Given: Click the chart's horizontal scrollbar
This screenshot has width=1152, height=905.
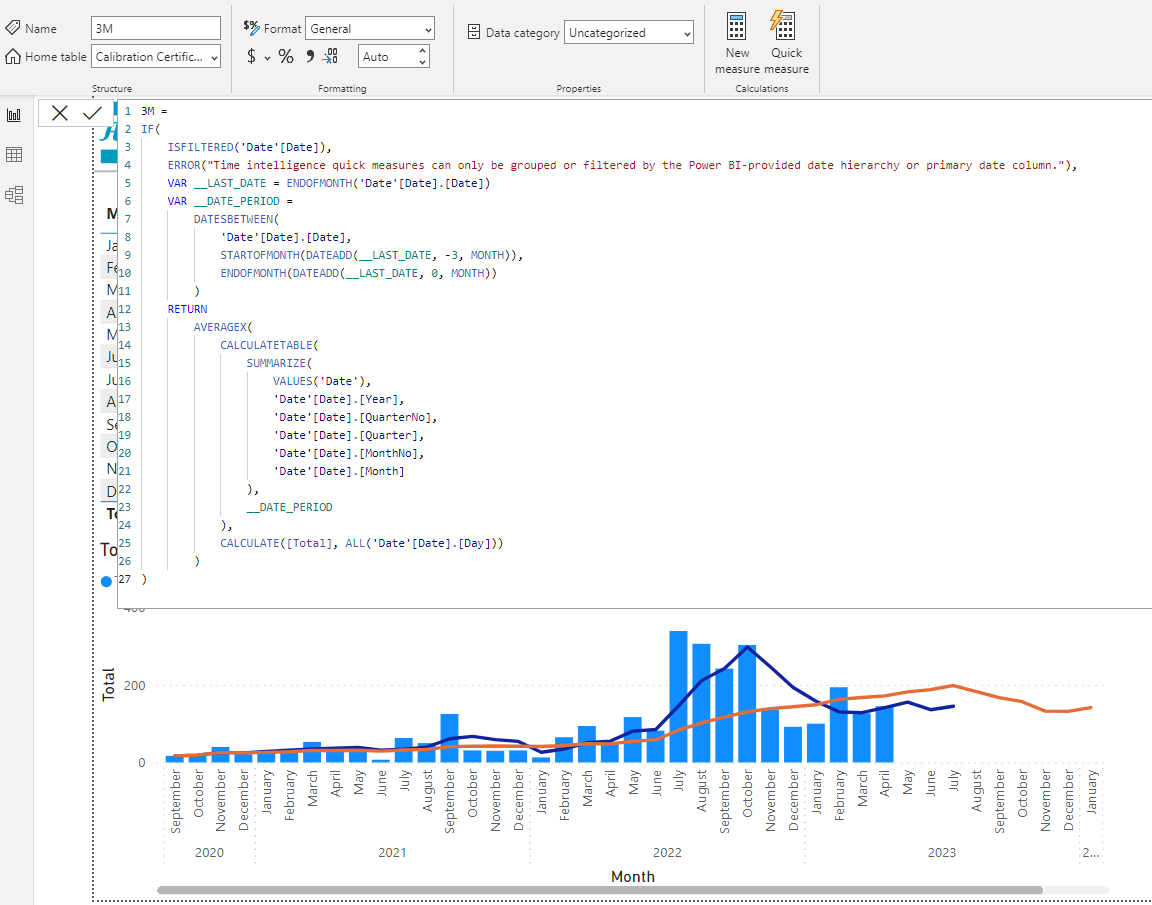Looking at the screenshot, I should (x=600, y=890).
